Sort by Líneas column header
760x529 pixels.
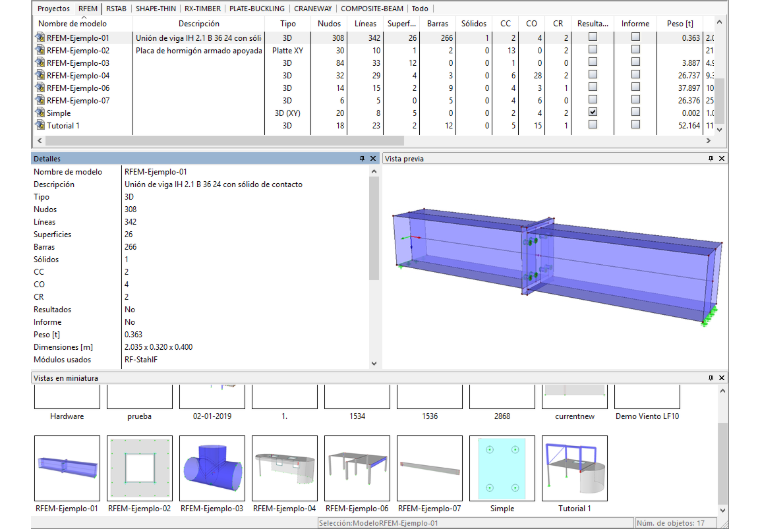coord(365,23)
